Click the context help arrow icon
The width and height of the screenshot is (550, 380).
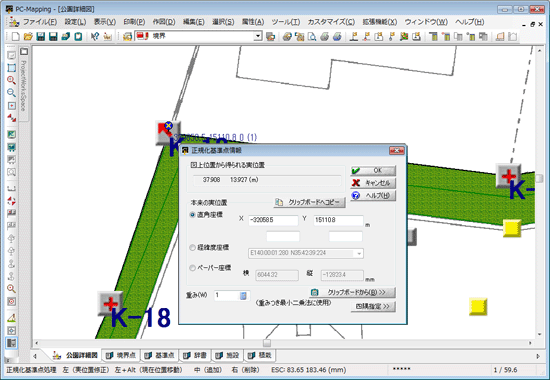(94, 36)
